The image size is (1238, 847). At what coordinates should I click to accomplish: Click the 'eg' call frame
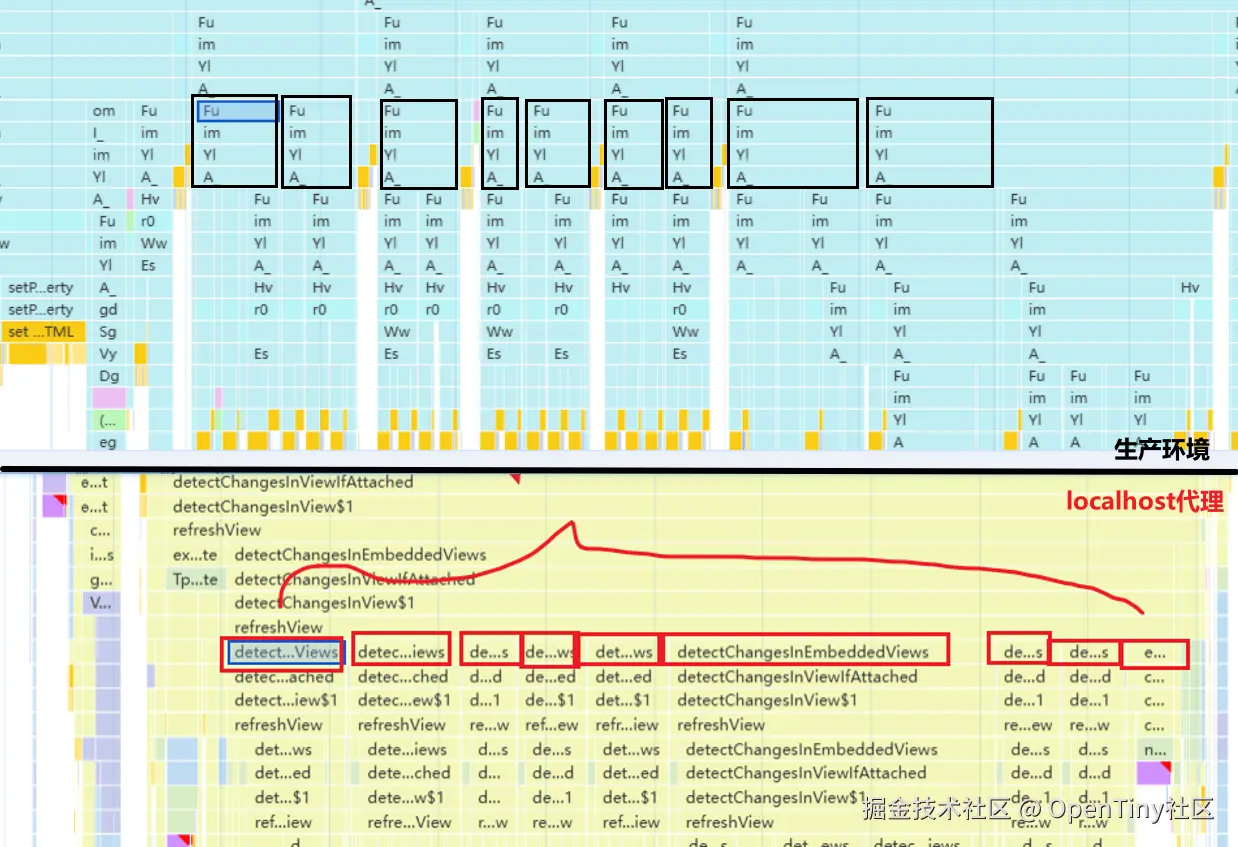pos(107,442)
